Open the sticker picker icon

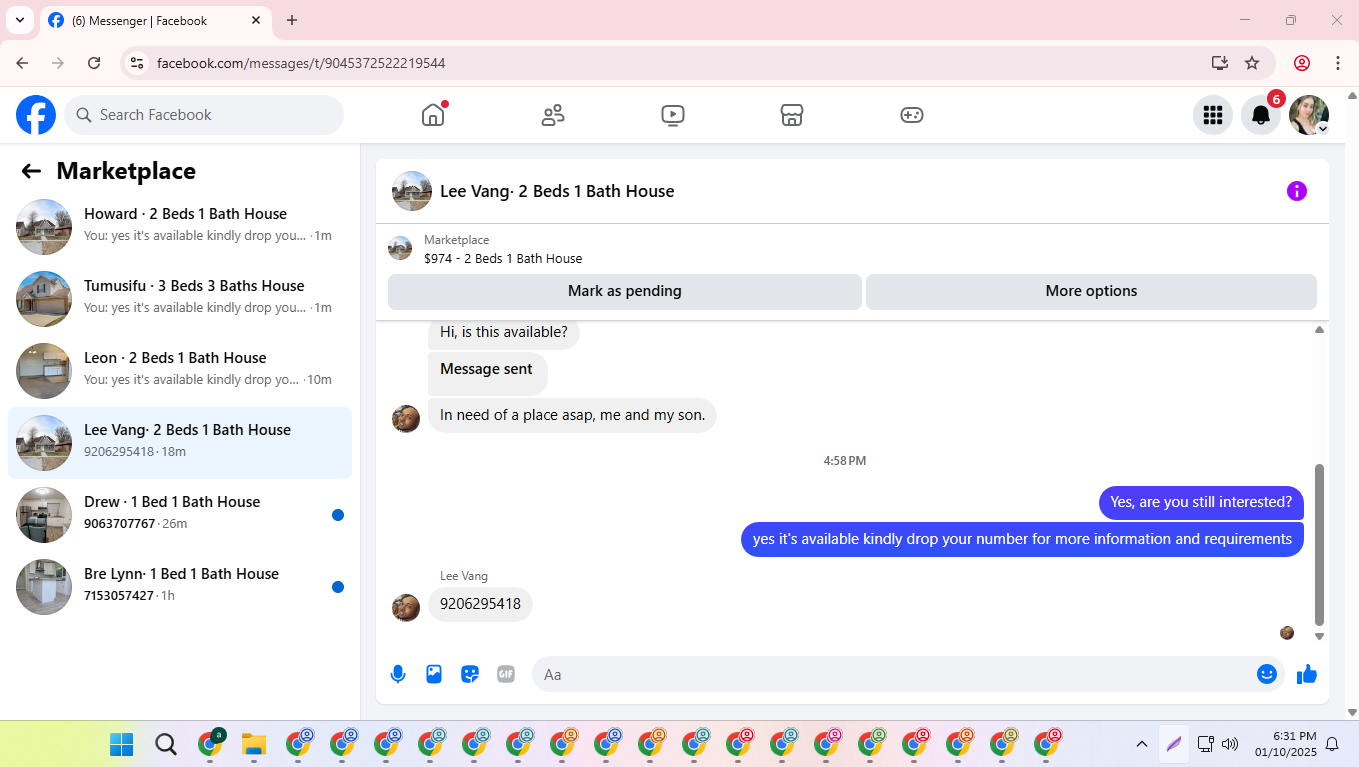click(x=470, y=674)
